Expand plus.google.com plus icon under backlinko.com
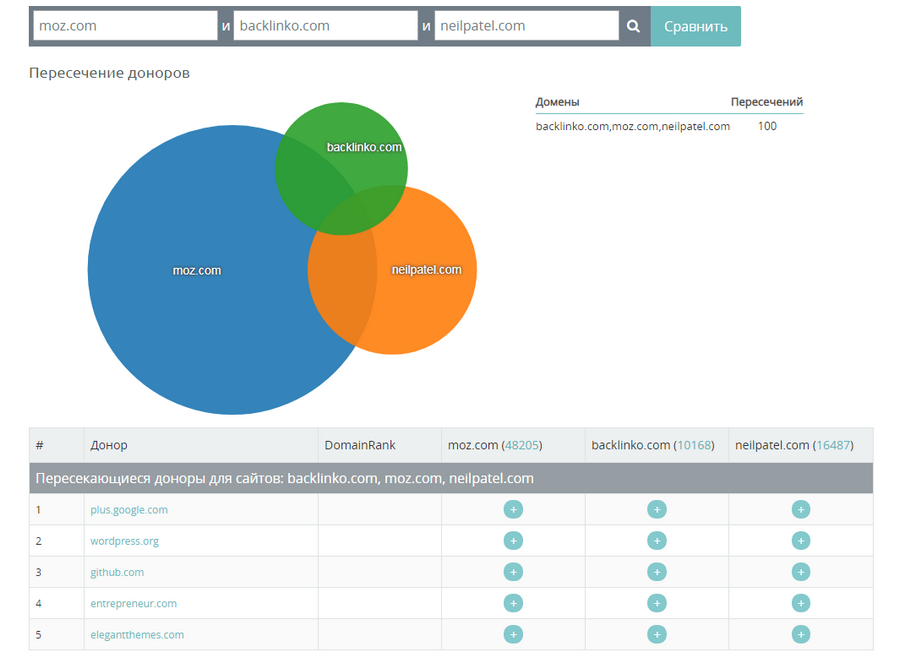The image size is (900, 658). 657,509
